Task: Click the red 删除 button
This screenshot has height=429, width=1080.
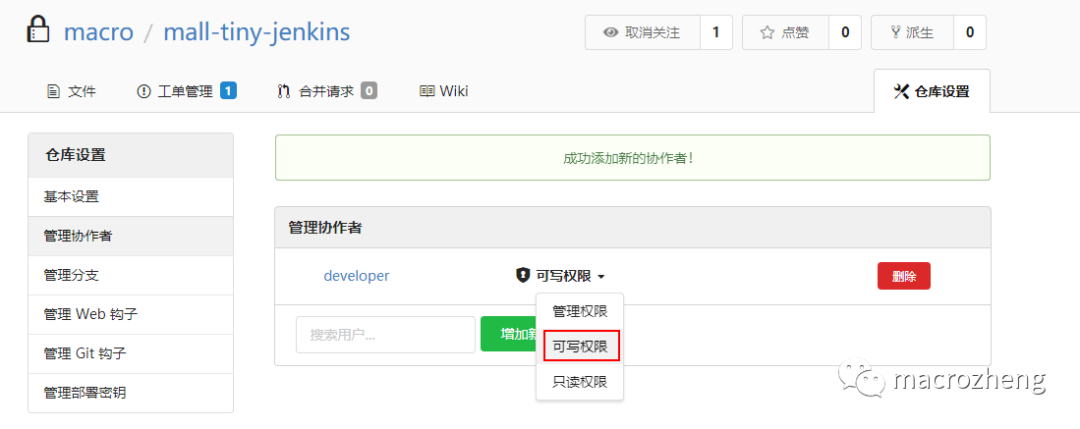Action: tap(904, 276)
